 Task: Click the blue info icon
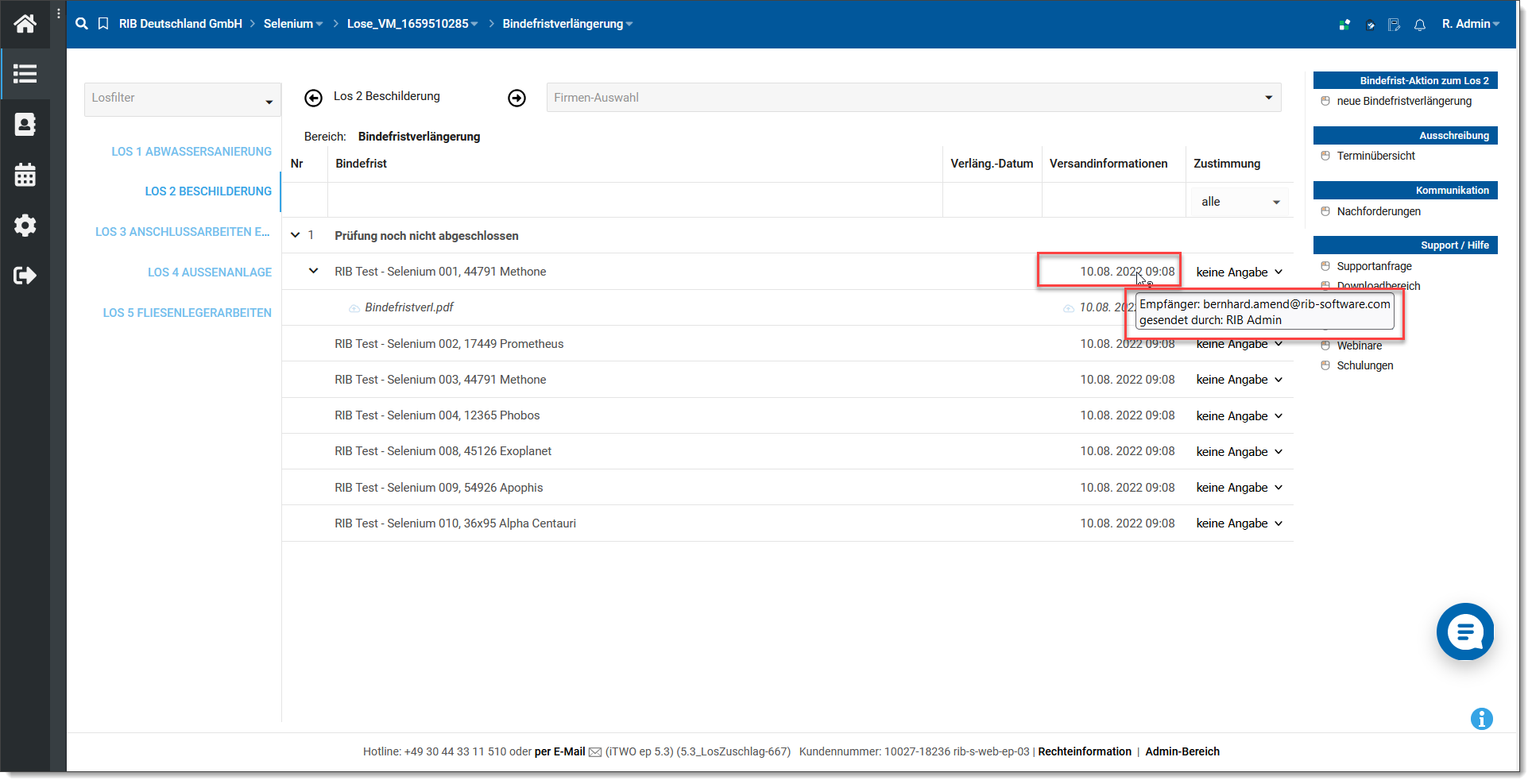[1481, 719]
